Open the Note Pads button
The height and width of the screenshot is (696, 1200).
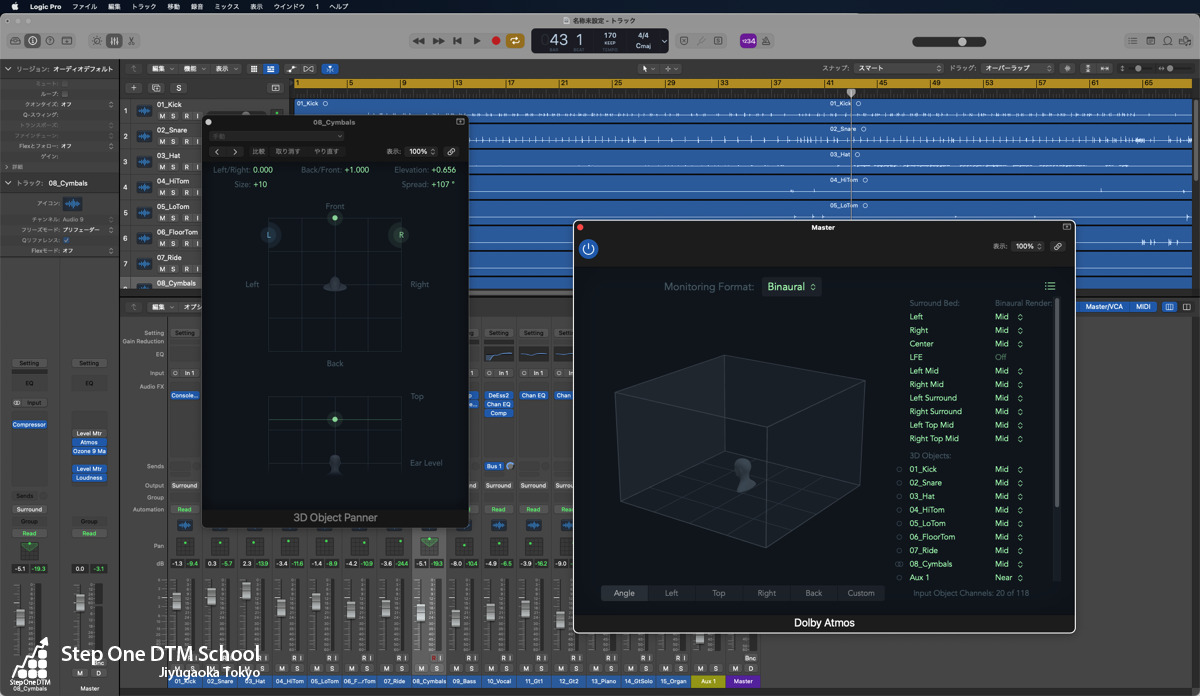(1150, 41)
